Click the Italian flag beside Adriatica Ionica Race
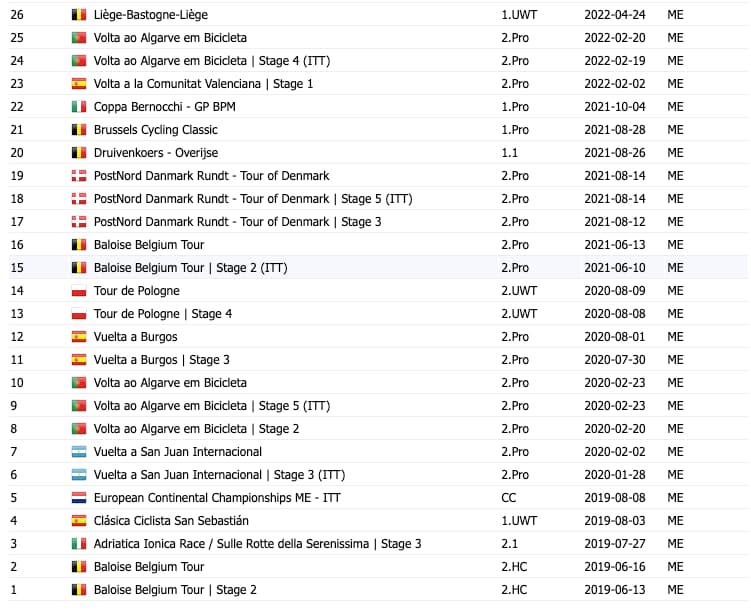 (79, 544)
